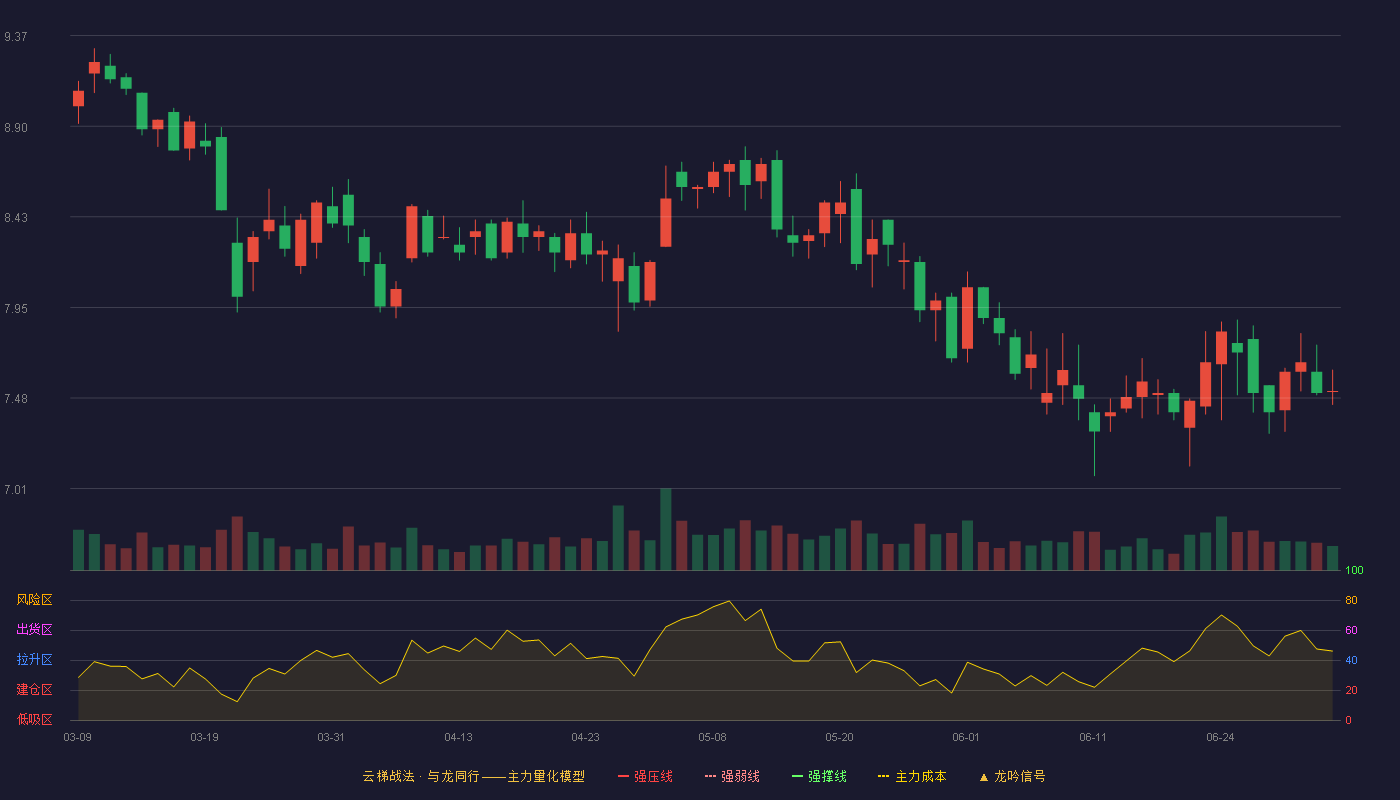Toggle the 强撑线 legend entry
This screenshot has height=800, width=1400.
(x=819, y=776)
